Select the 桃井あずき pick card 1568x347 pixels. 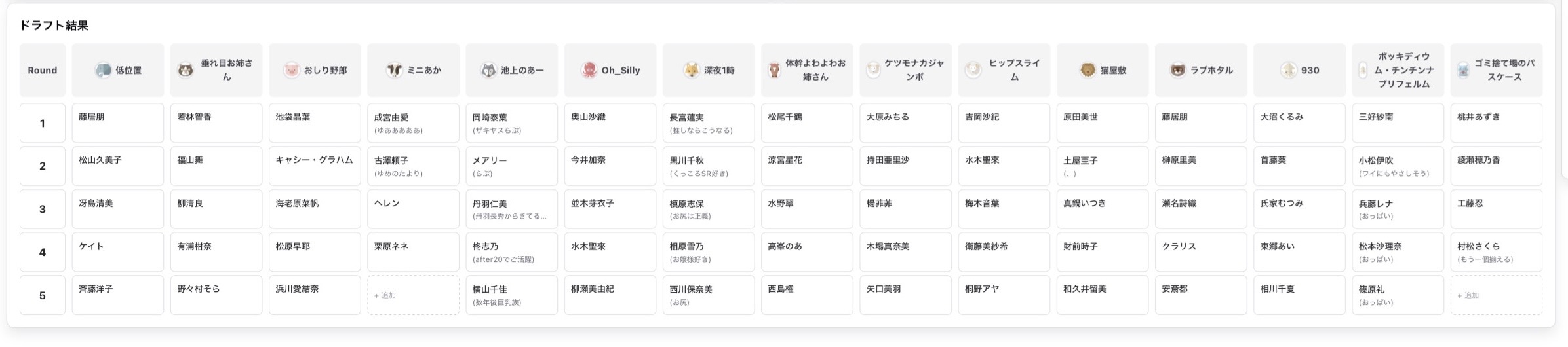point(1496,123)
